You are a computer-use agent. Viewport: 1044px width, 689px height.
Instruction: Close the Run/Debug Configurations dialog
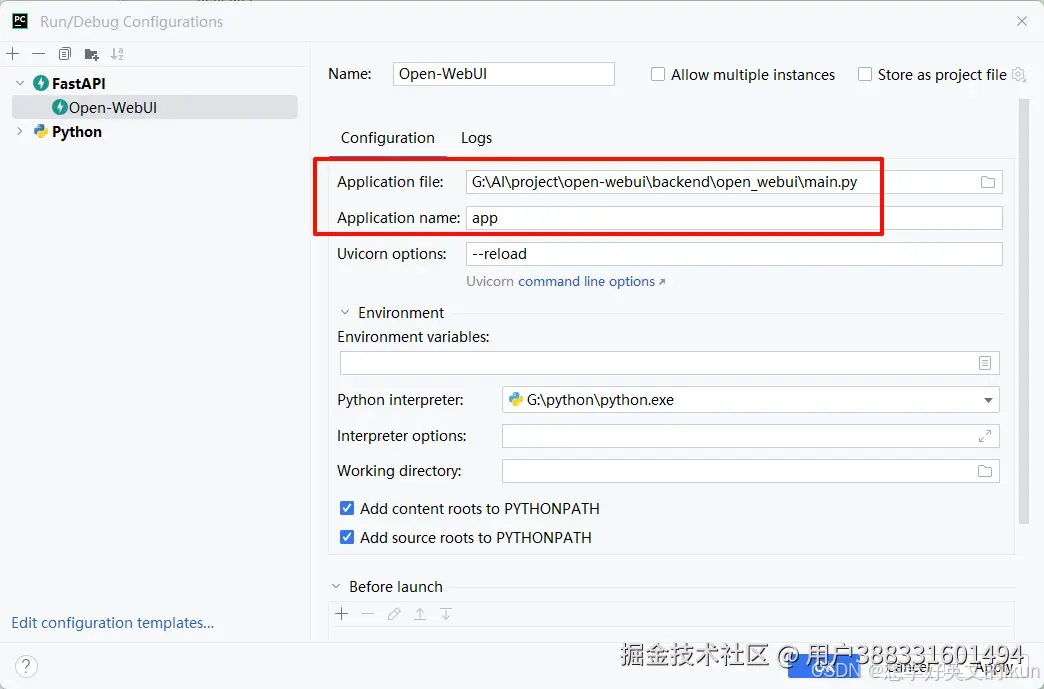click(x=1022, y=21)
